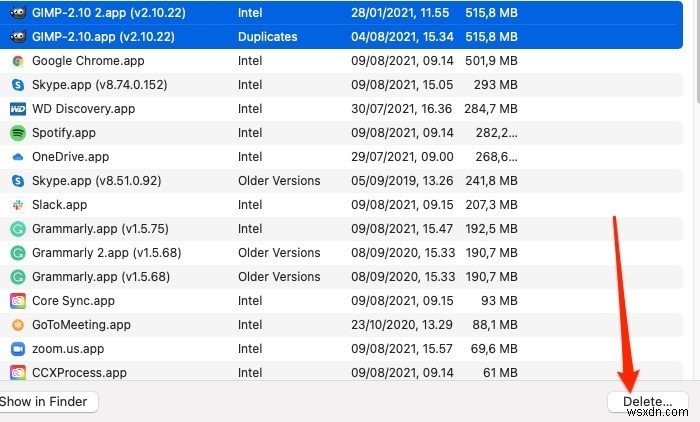700x422 pixels.
Task: Click the WD Discovery app icon
Action: [17, 109]
